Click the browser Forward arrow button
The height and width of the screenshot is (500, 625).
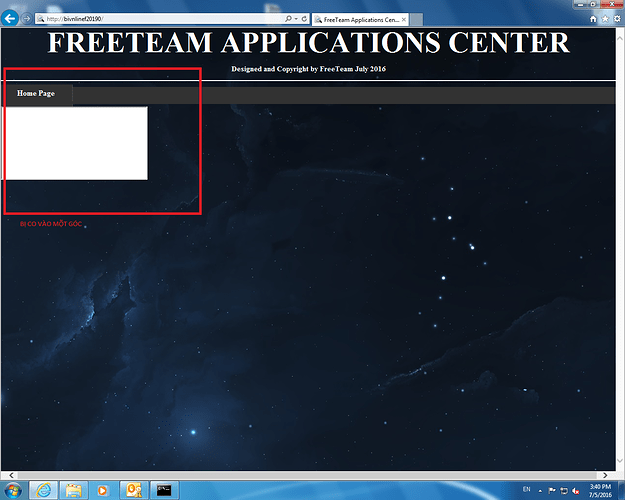(x=26, y=18)
